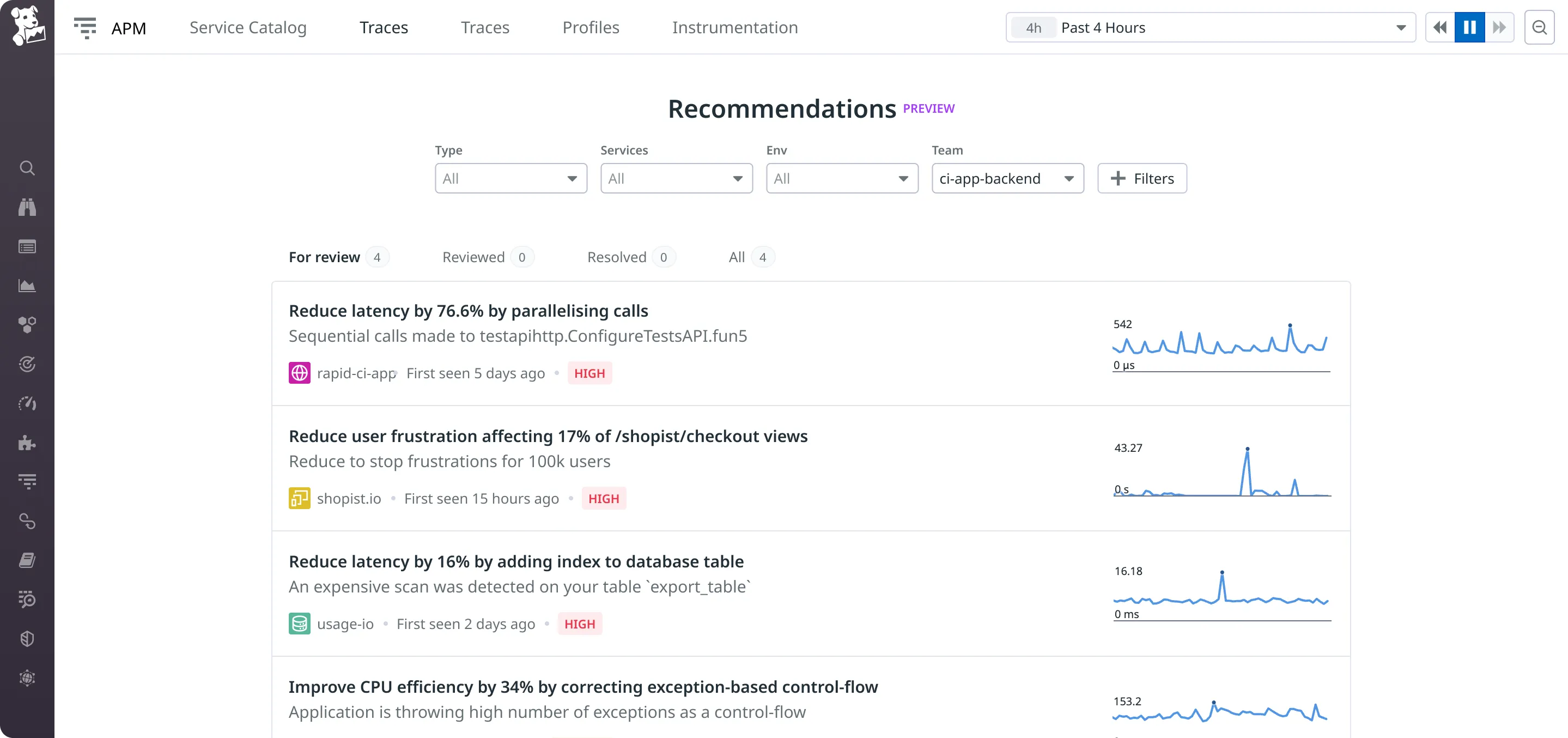Expand the Past 4 Hours time selector

point(1210,27)
